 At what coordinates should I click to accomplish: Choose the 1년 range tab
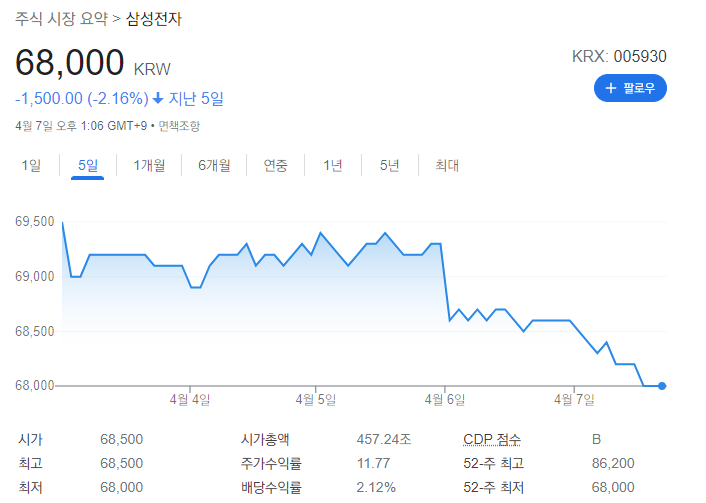pos(333,165)
